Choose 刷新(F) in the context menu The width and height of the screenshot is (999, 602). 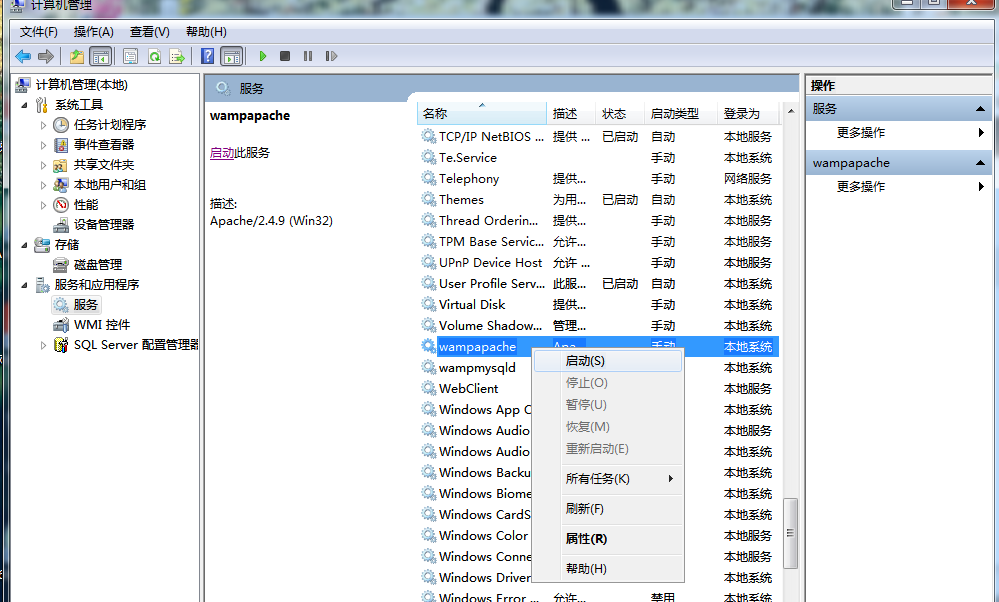coord(607,508)
